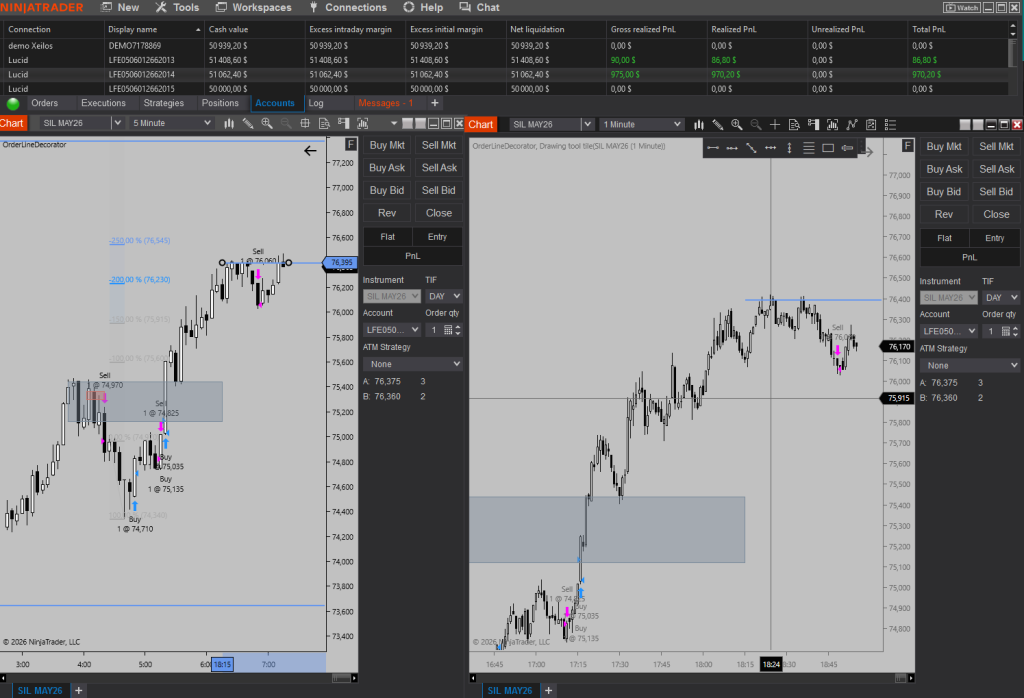This screenshot has height=698, width=1024.
Task: Open the Workspaces menu
Action: tap(255, 7)
